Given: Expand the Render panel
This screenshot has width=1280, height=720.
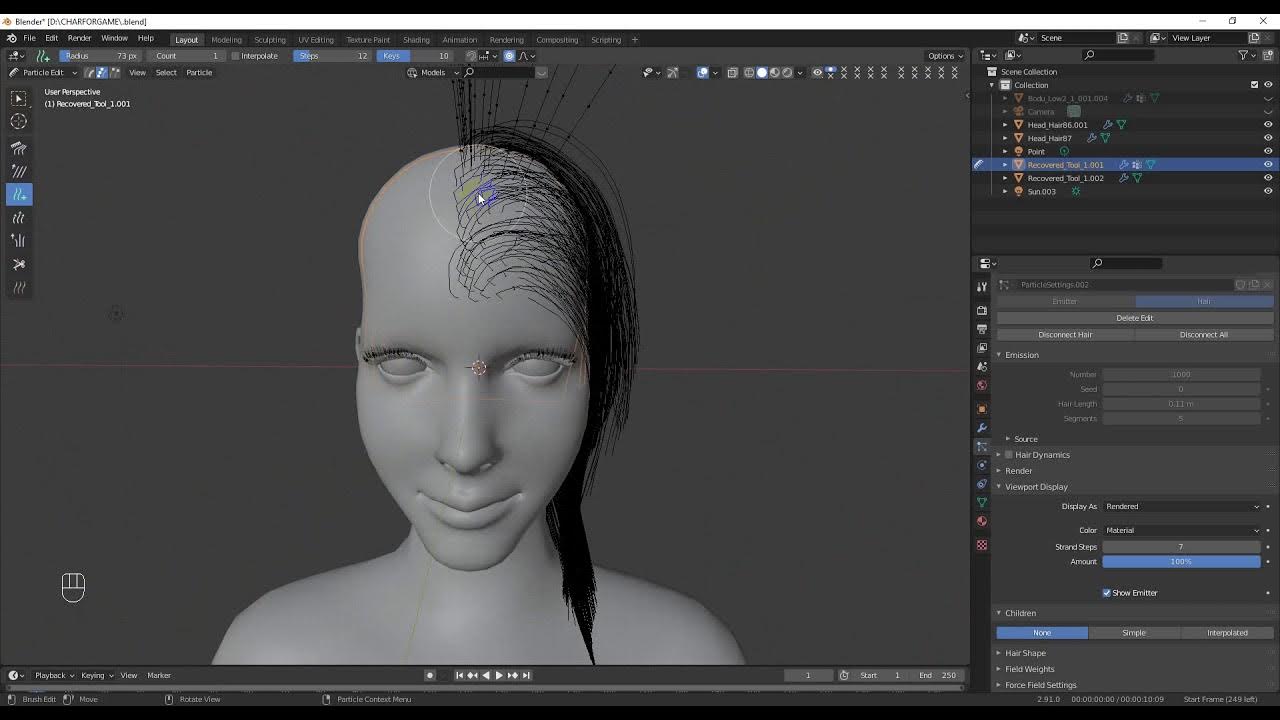Looking at the screenshot, I should (x=1019, y=471).
